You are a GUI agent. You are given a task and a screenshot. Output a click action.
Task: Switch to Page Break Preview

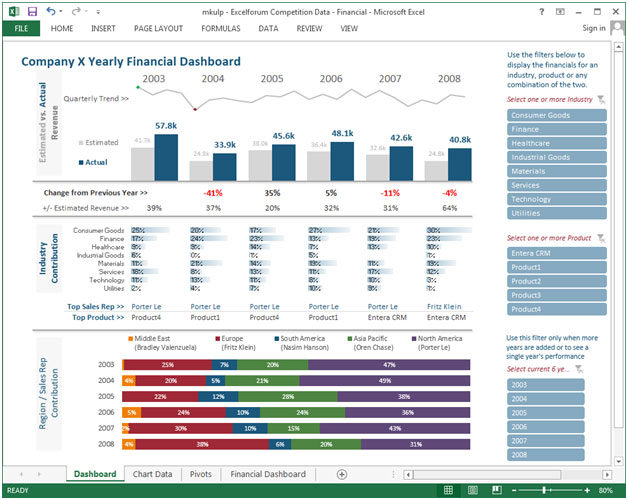(x=497, y=490)
